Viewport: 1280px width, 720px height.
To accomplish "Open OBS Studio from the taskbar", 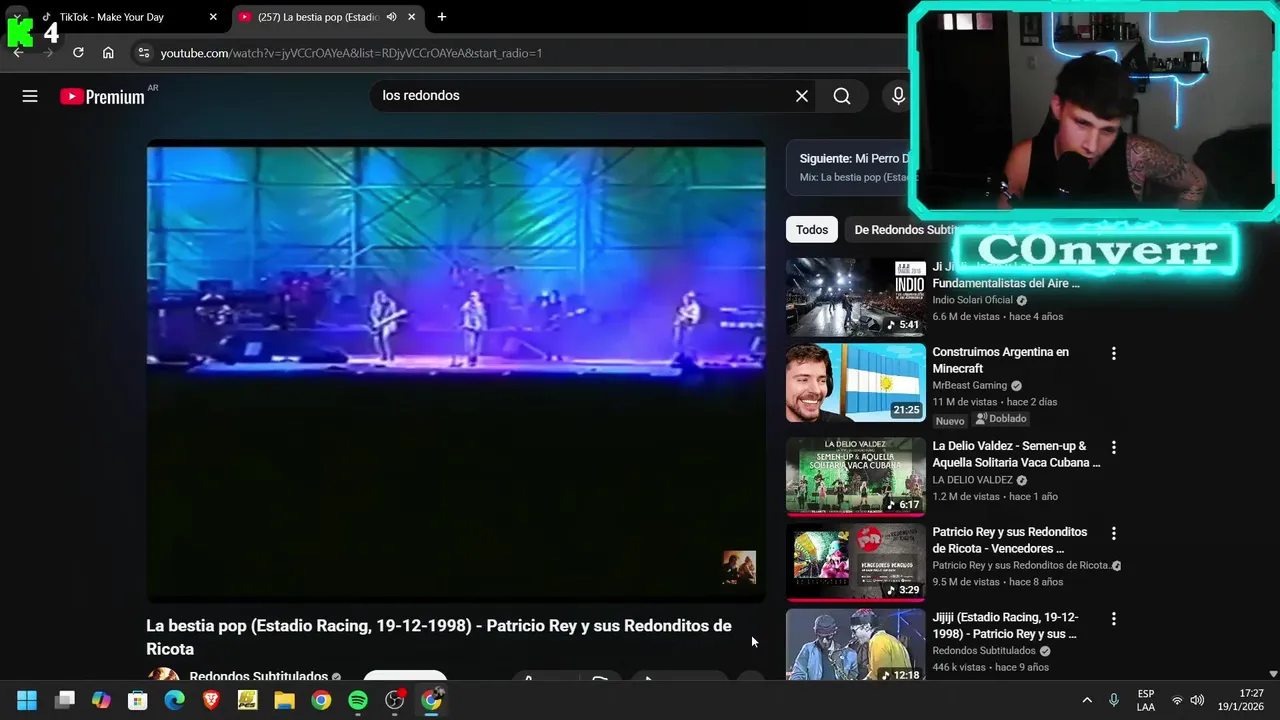I will point(395,700).
